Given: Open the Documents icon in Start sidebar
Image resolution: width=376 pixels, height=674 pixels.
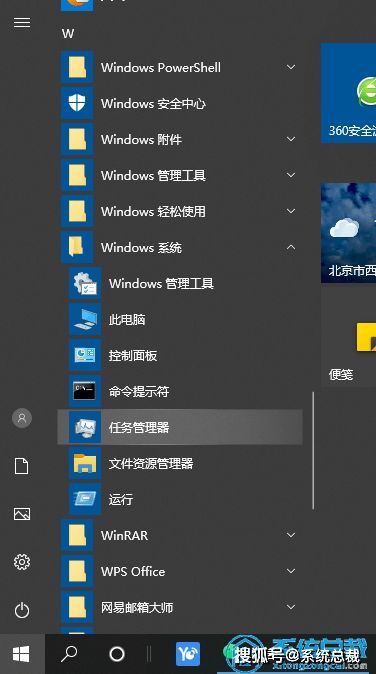Looking at the screenshot, I should [x=22, y=466].
